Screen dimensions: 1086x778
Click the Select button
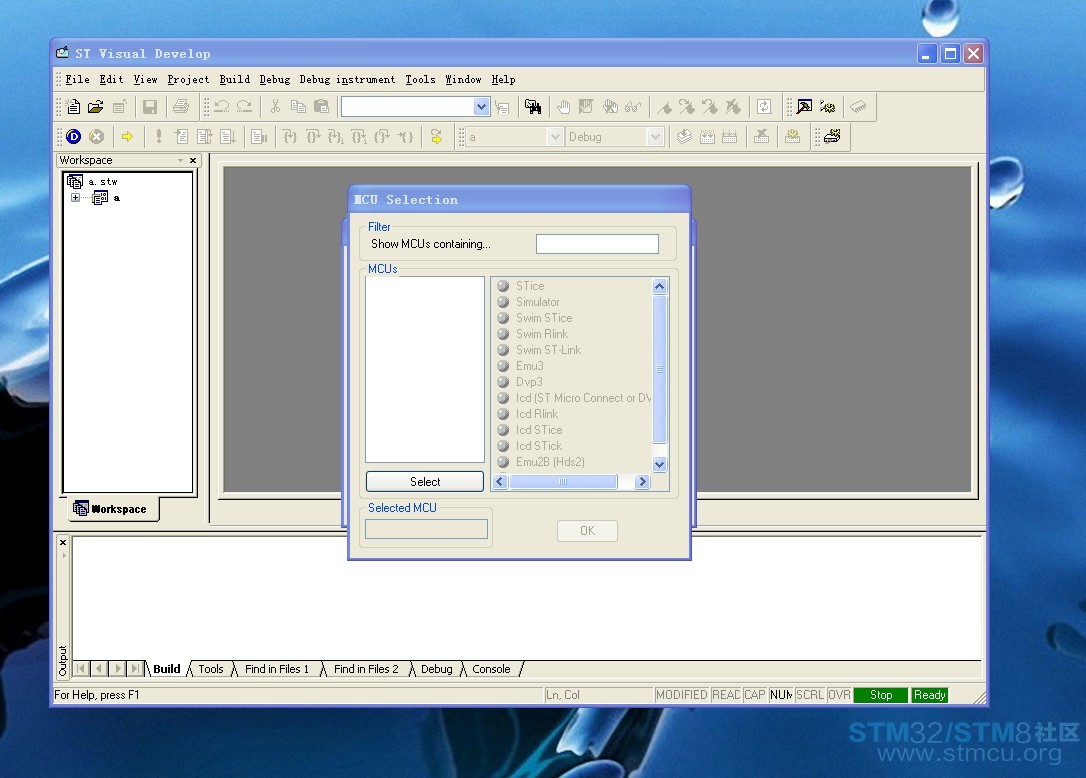coord(425,481)
